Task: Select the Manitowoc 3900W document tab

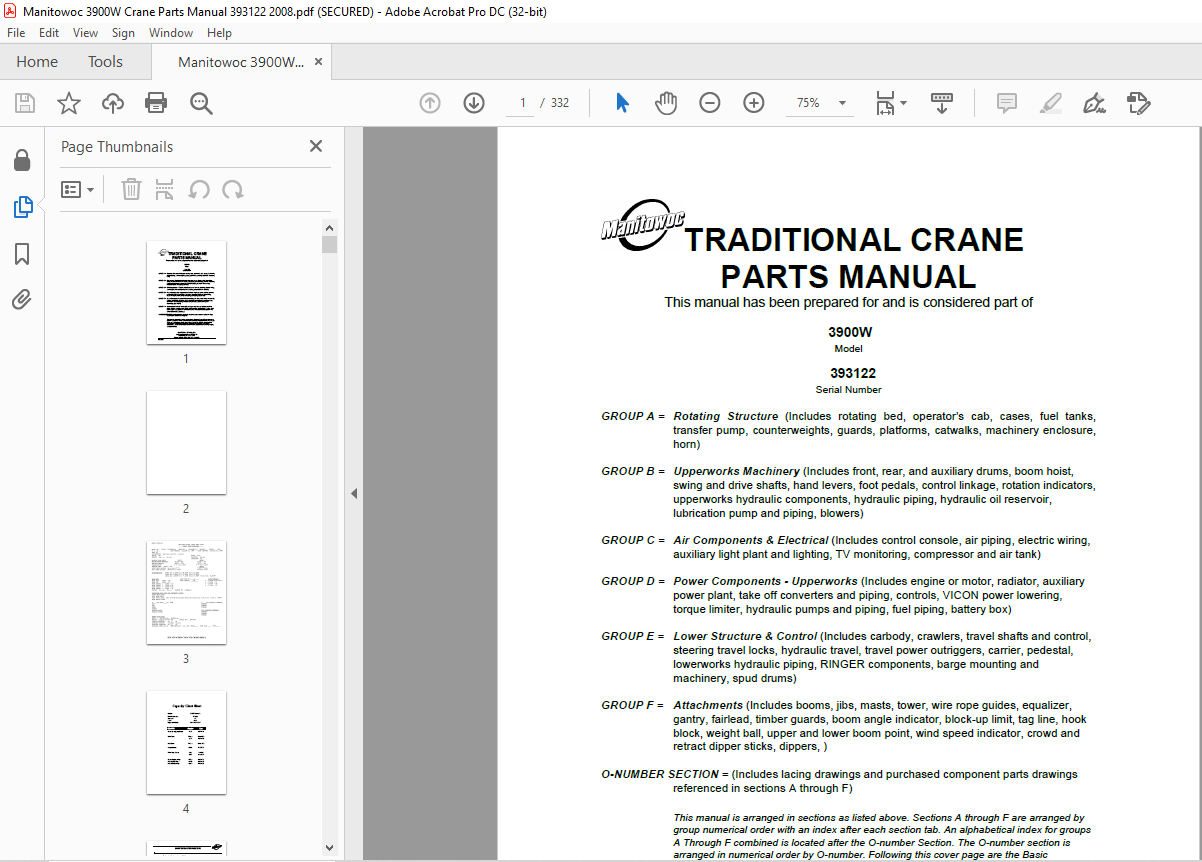Action: point(241,62)
